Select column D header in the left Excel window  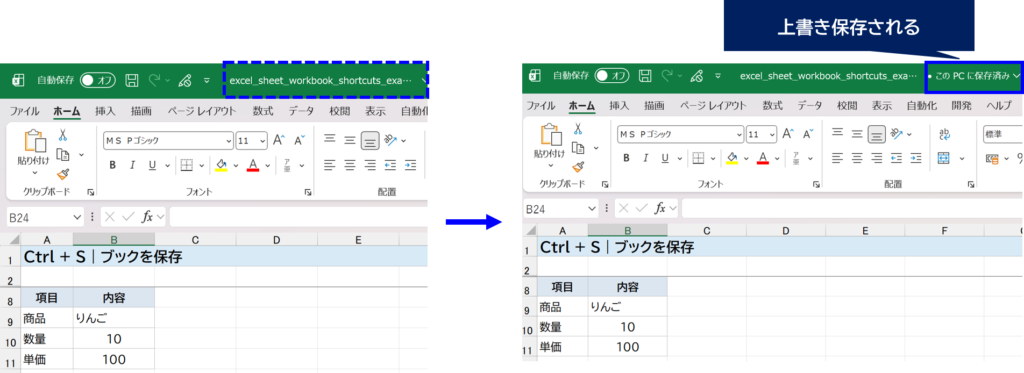click(x=276, y=240)
